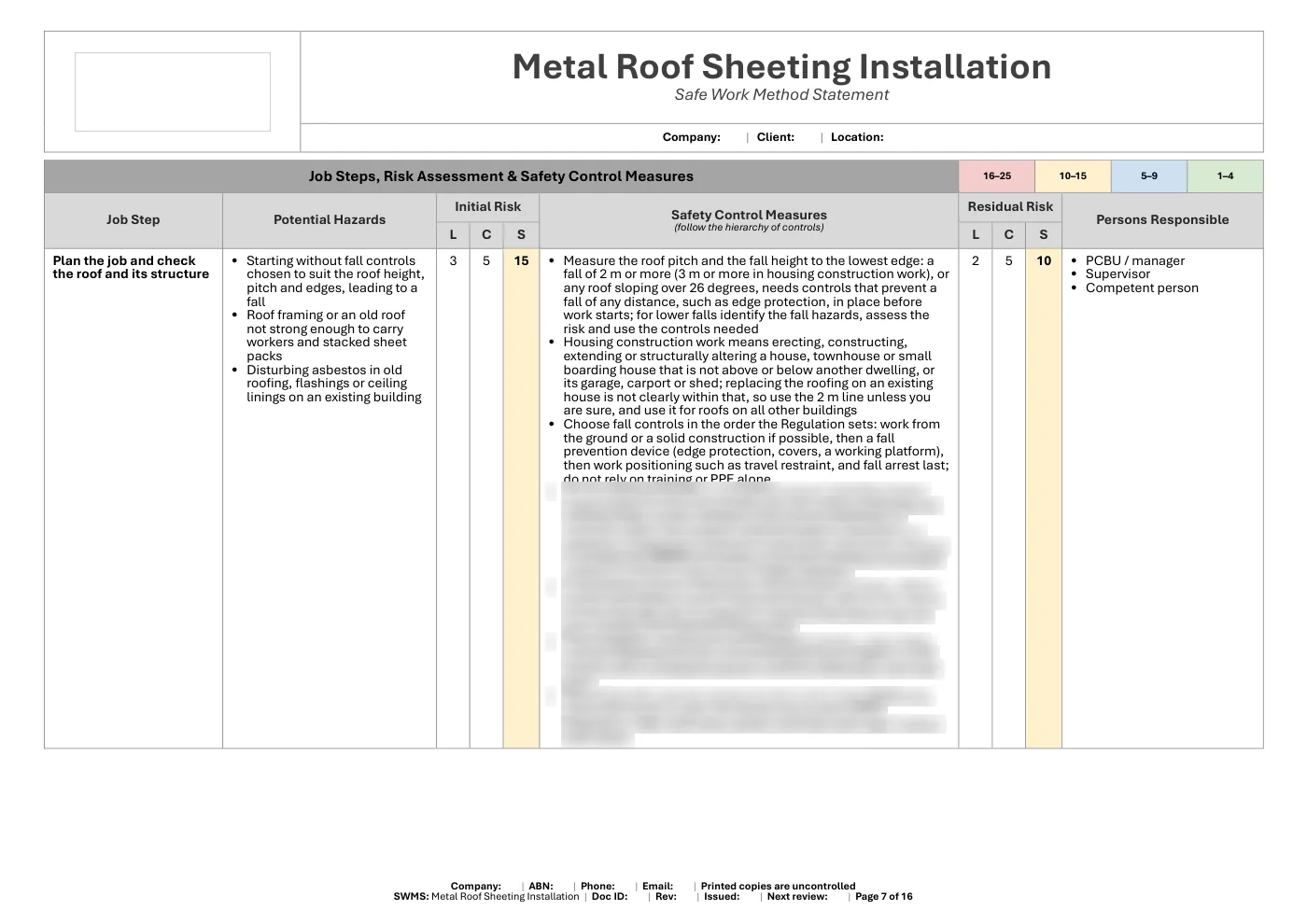This screenshot has height=924, width=1307.
Task: Click the red 16–25 risk legend swatch
Action: click(x=996, y=176)
